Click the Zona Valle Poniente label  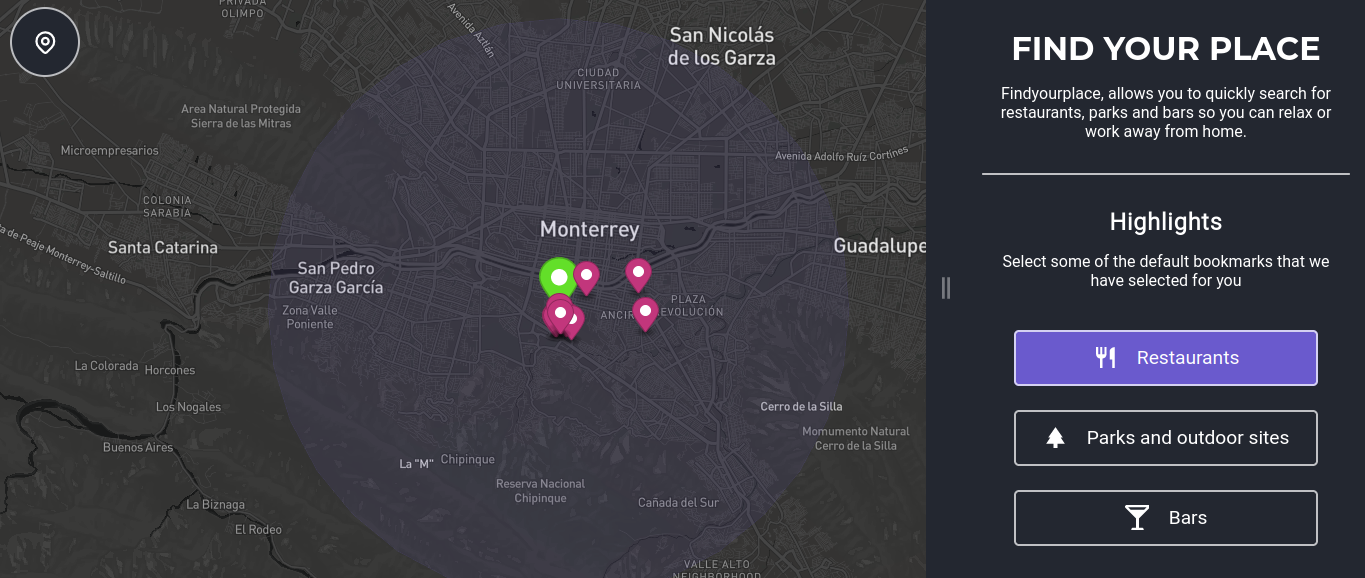[x=310, y=317]
